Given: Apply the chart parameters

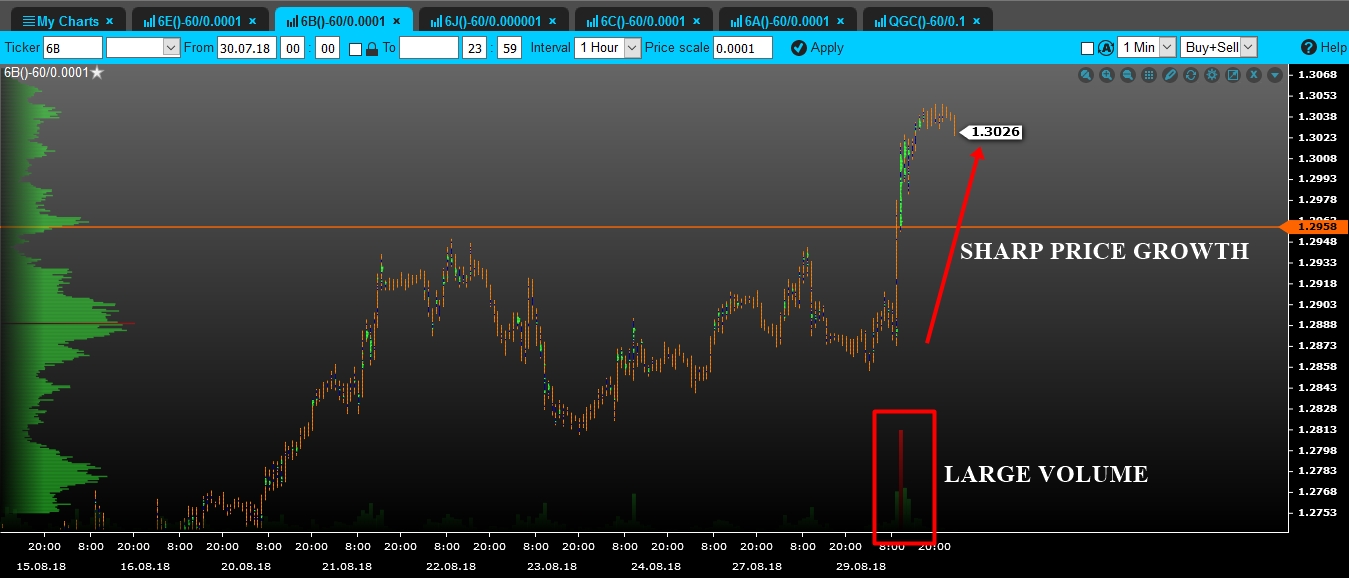Looking at the screenshot, I should pos(817,47).
